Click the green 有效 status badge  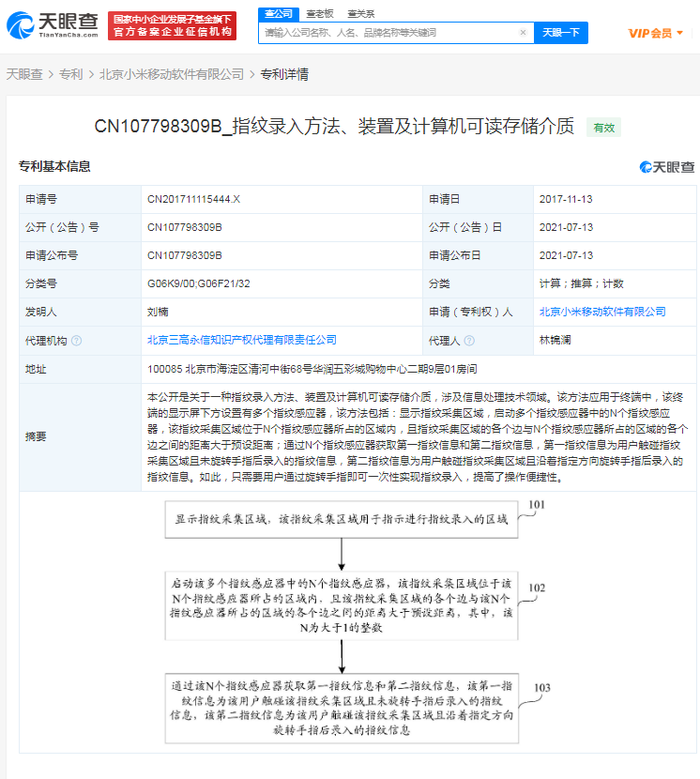(x=604, y=128)
